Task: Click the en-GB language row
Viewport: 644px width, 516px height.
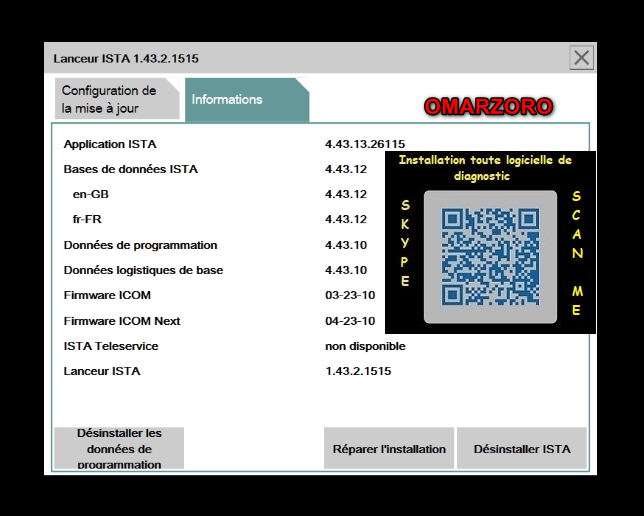Action: click(x=91, y=194)
